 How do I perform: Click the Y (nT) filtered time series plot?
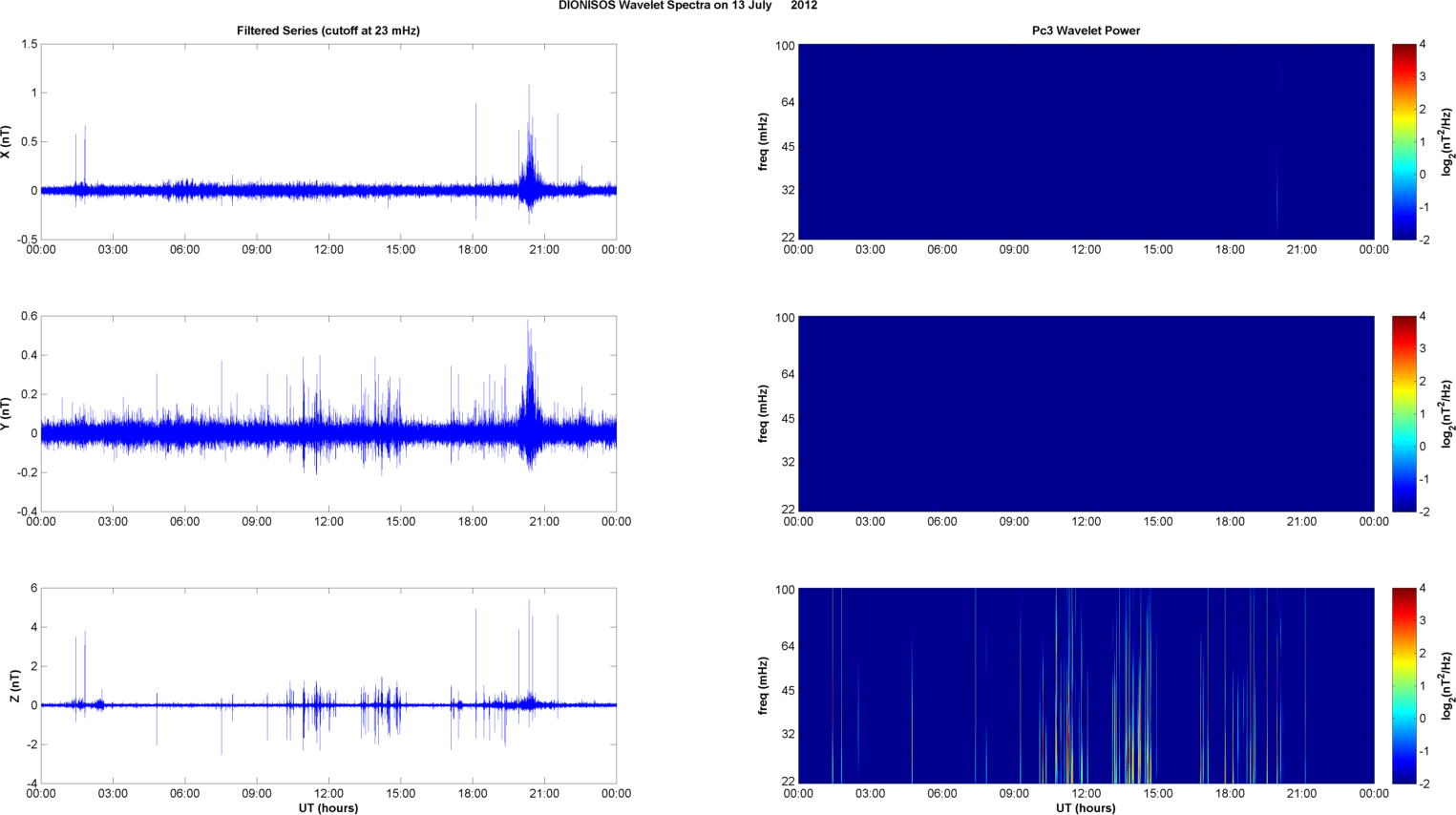[x=328, y=413]
